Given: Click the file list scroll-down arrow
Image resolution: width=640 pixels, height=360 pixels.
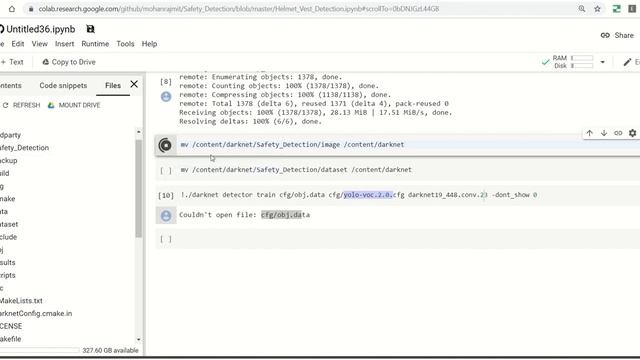Looking at the screenshot, I should [x=139, y=339].
